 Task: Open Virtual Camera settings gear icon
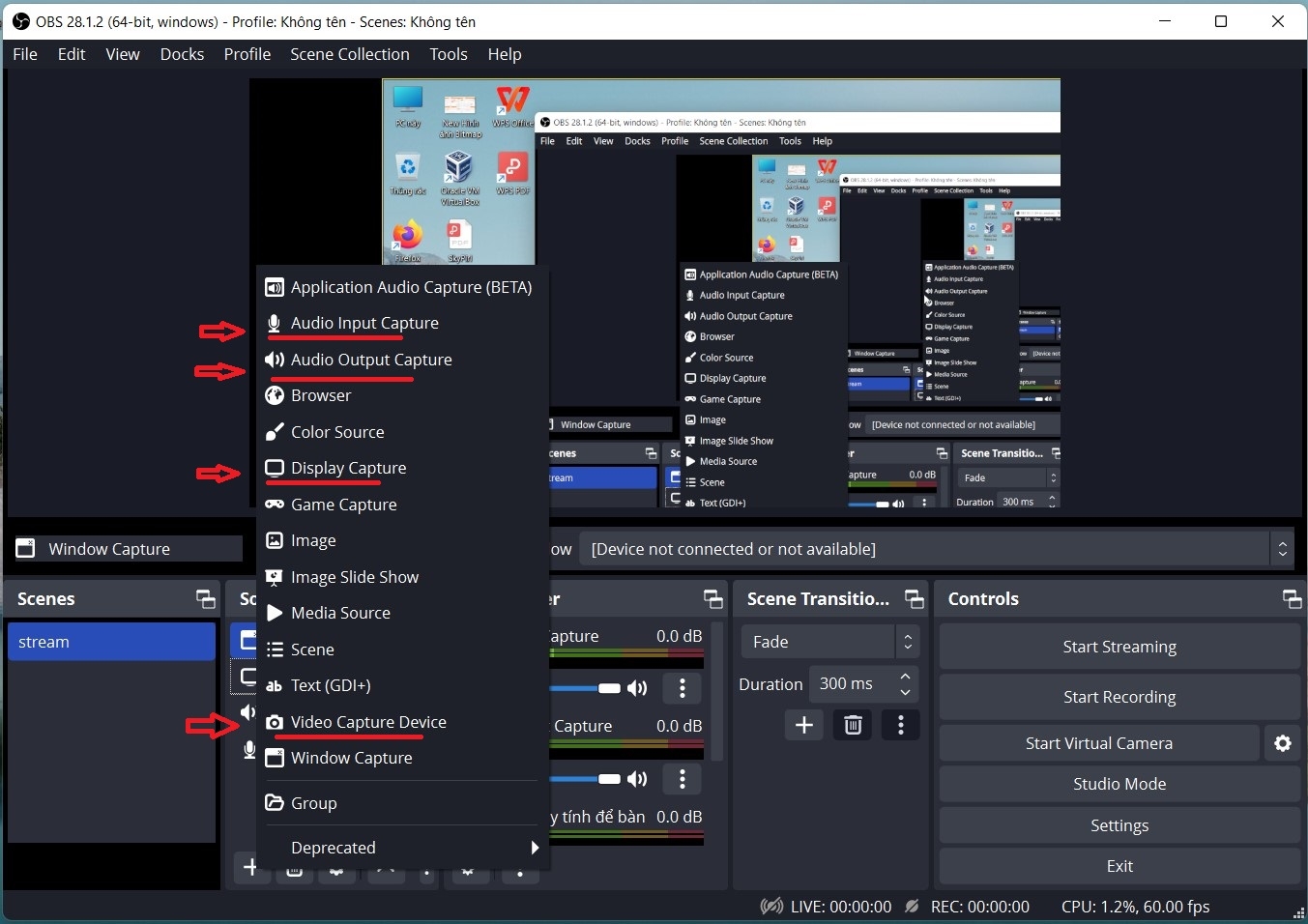(1282, 743)
